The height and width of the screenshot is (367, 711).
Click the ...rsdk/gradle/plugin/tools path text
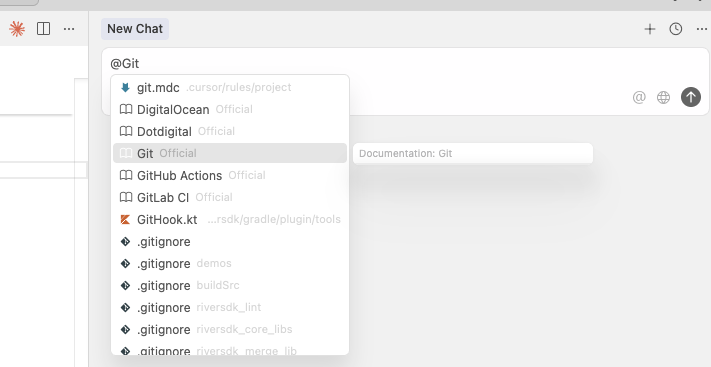coord(274,220)
